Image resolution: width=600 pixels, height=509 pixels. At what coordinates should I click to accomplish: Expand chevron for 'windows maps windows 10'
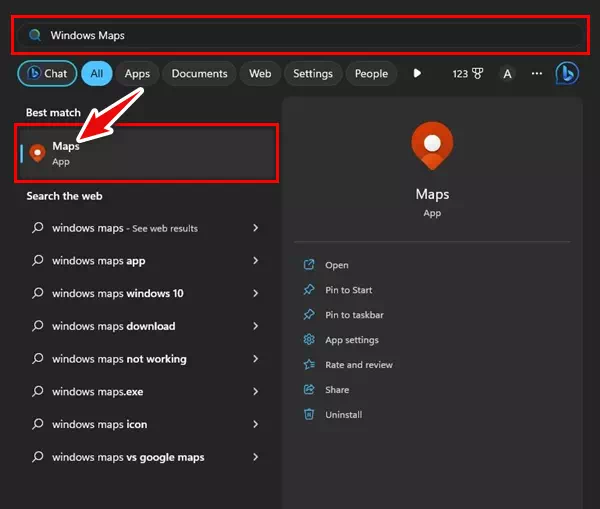coord(256,294)
